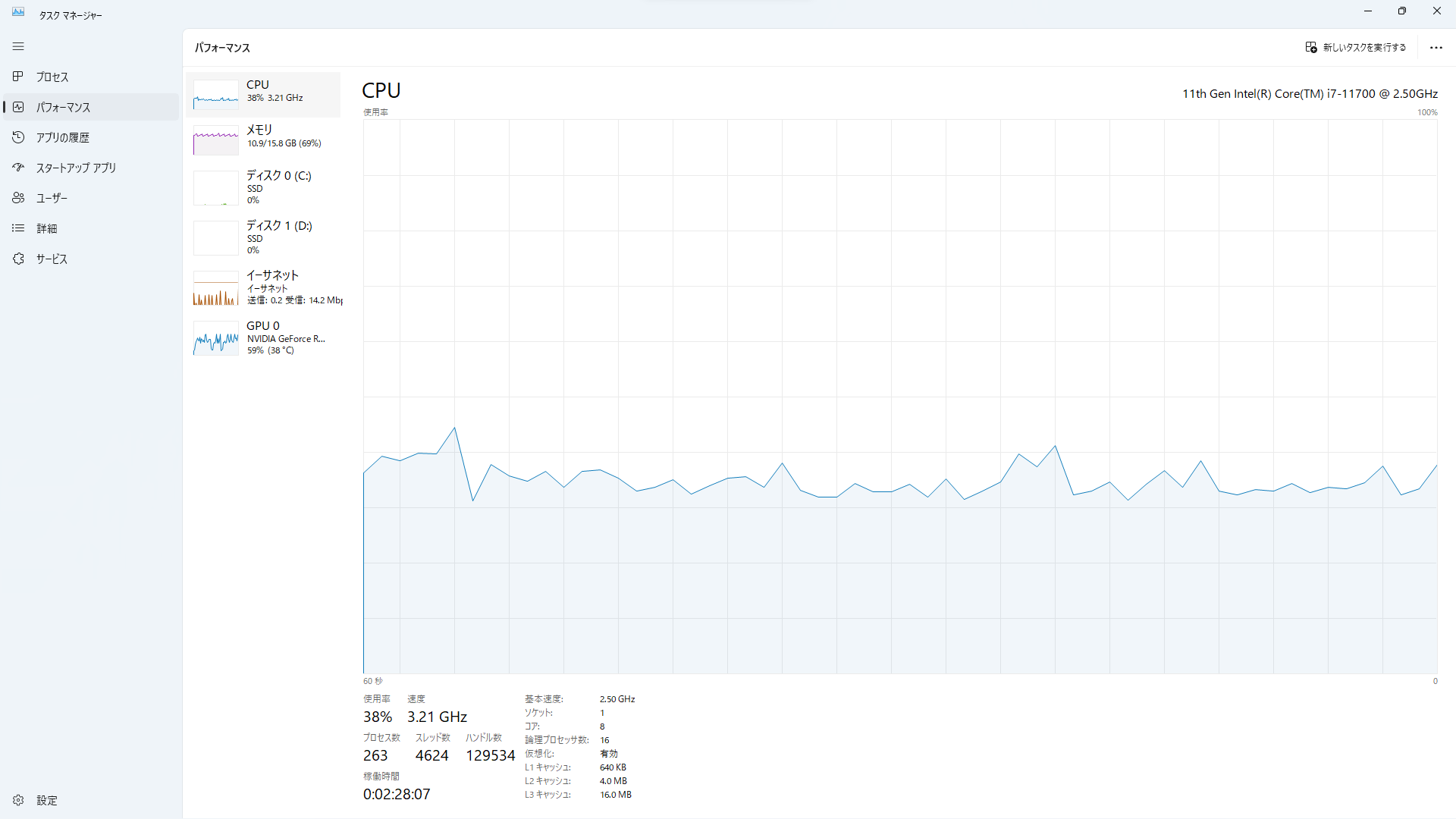This screenshot has width=1456, height=819.
Task: Select the パフォーマンス navigation item
Action: (91, 107)
